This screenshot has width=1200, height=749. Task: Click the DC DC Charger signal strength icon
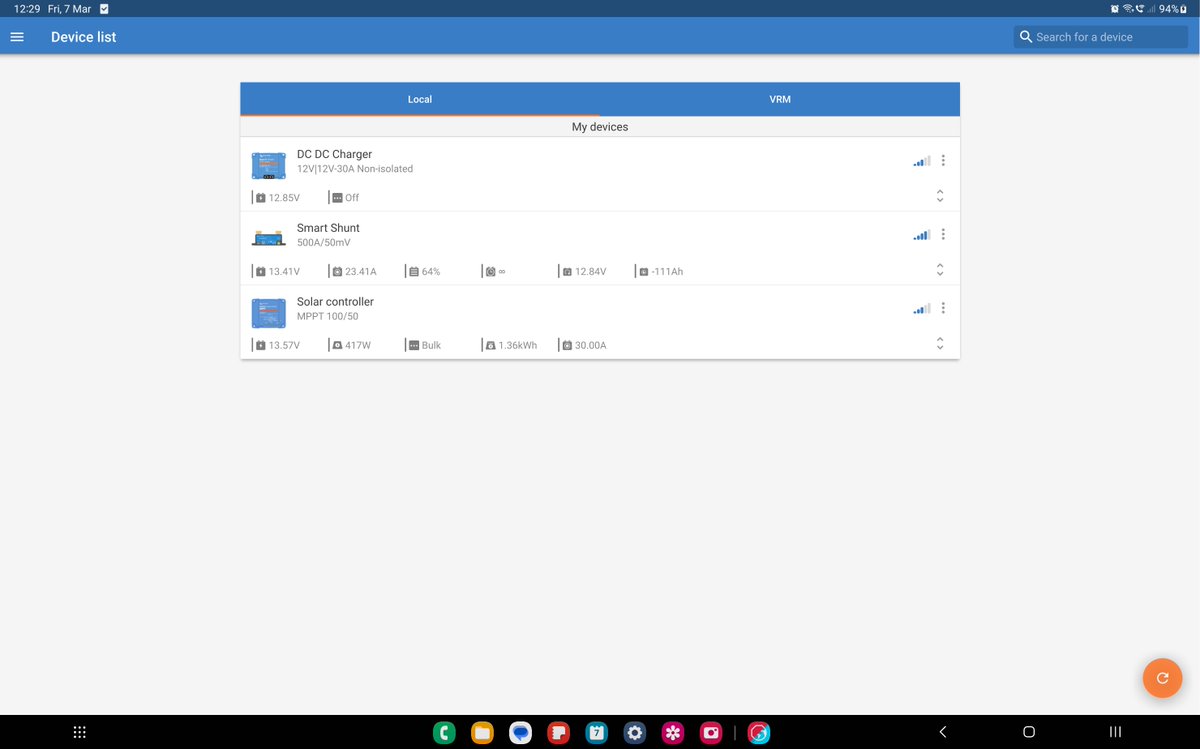pos(922,161)
